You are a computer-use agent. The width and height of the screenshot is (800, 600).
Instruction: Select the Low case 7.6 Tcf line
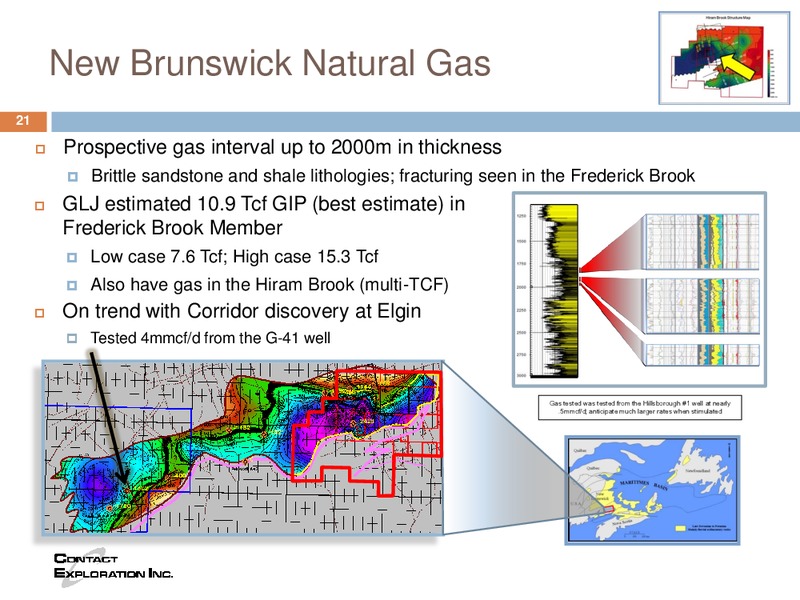click(x=234, y=256)
